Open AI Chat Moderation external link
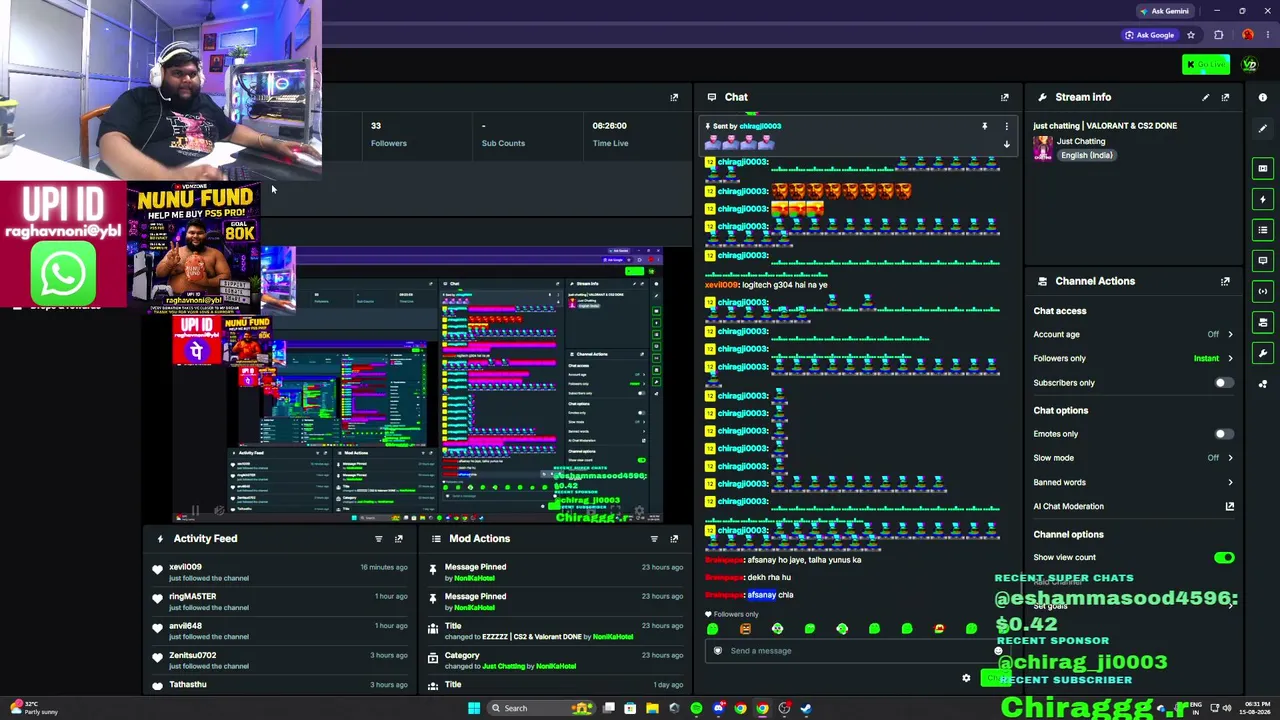This screenshot has height=720, width=1280. pos(1230,506)
